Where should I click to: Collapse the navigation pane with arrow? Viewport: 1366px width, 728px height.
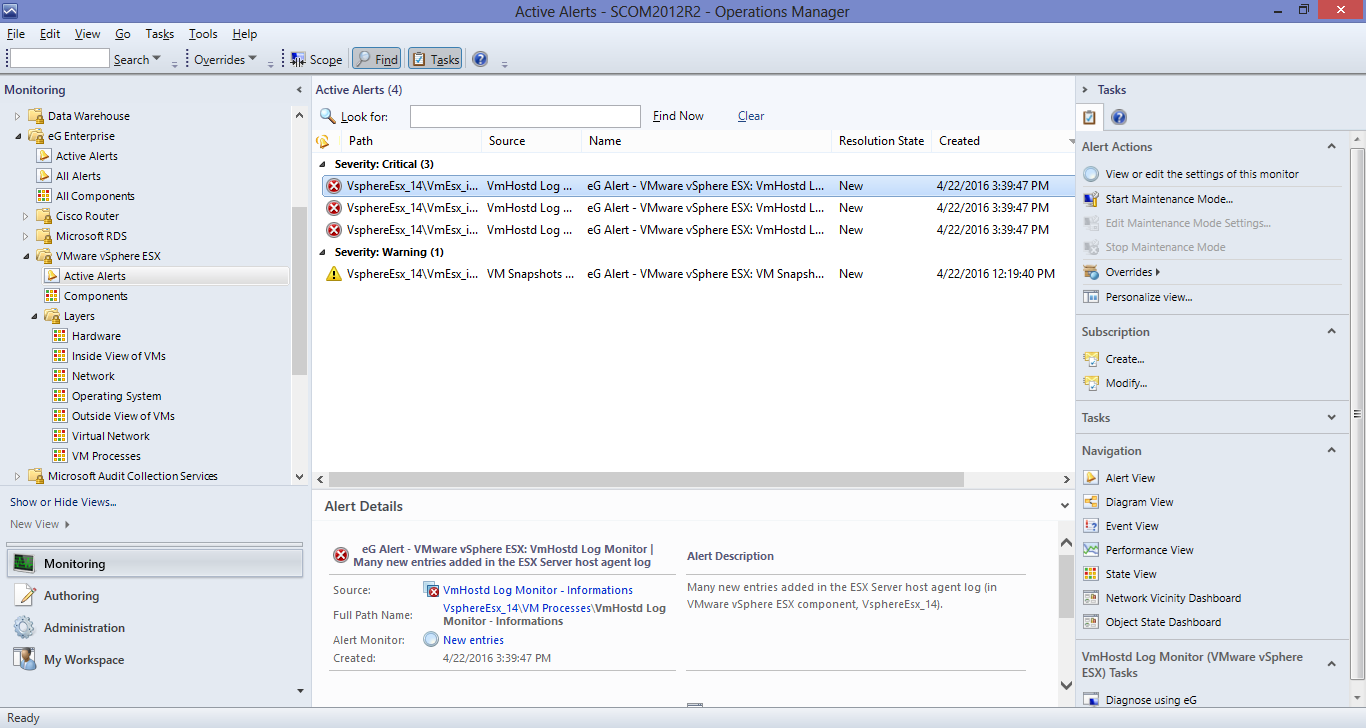pos(298,90)
